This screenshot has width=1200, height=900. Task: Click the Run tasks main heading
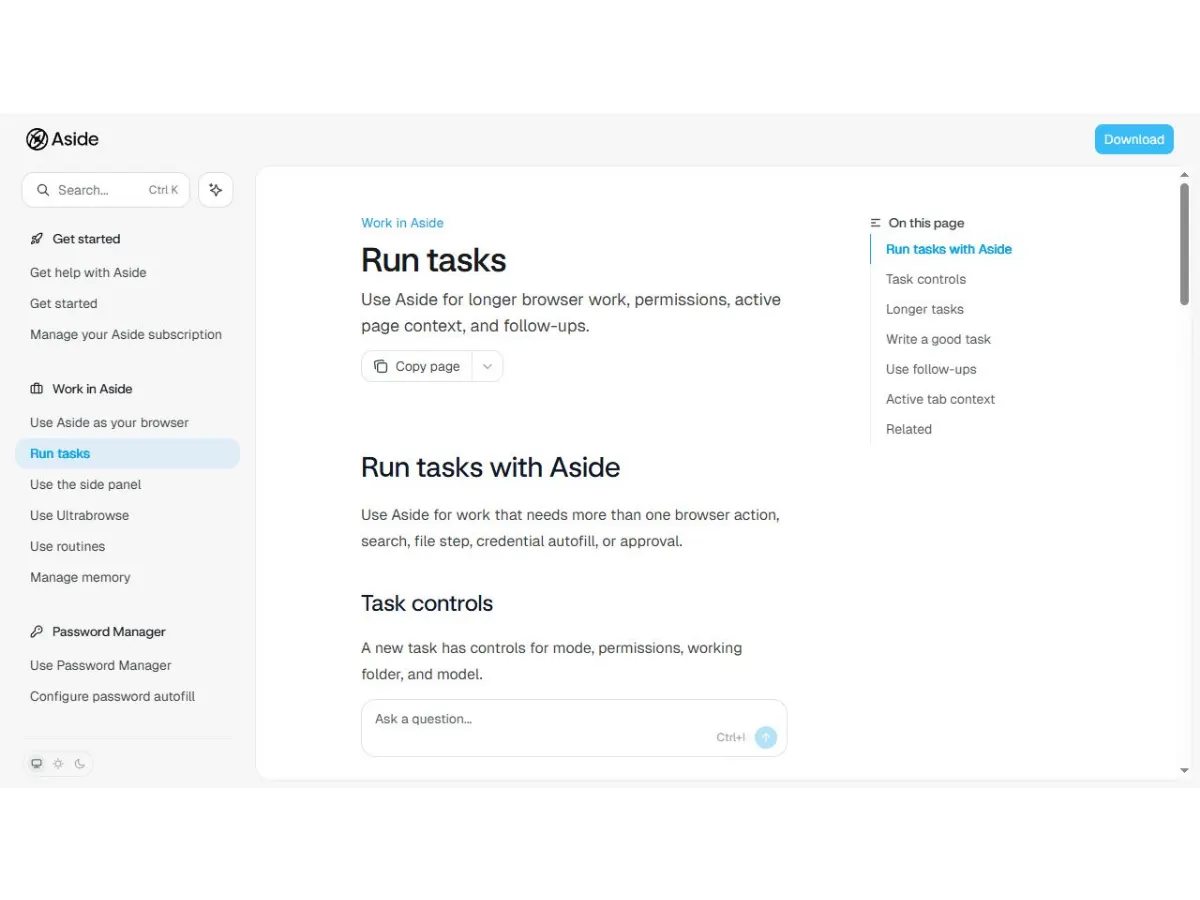[x=434, y=260]
